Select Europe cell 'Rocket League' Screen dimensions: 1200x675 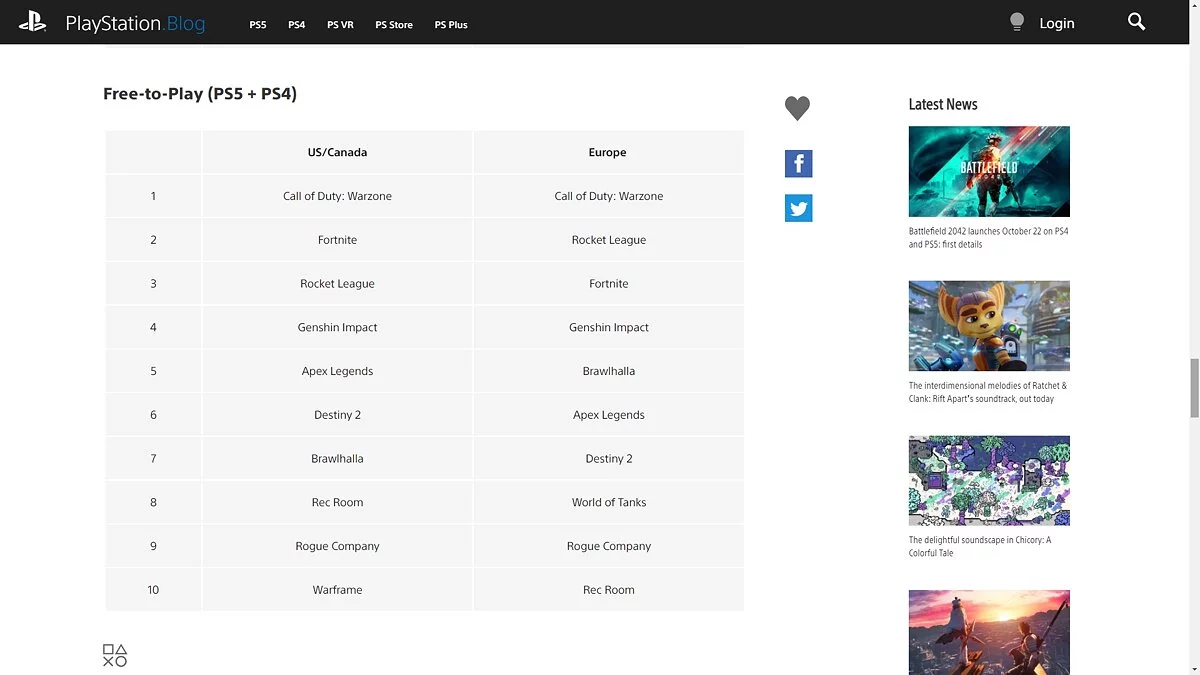click(608, 240)
